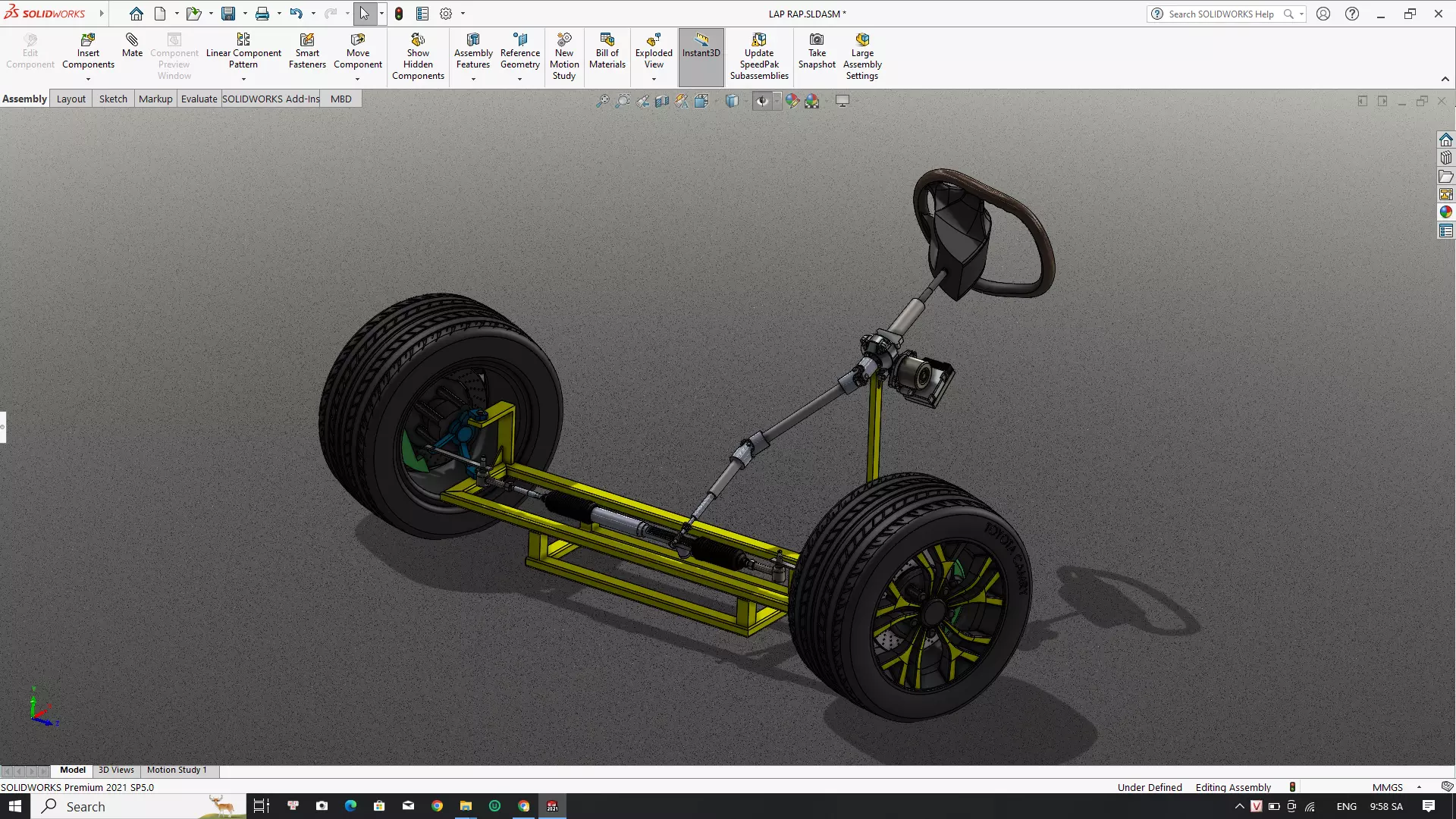Click Dynamic Annotation Views icon

pyautogui.click(x=682, y=101)
